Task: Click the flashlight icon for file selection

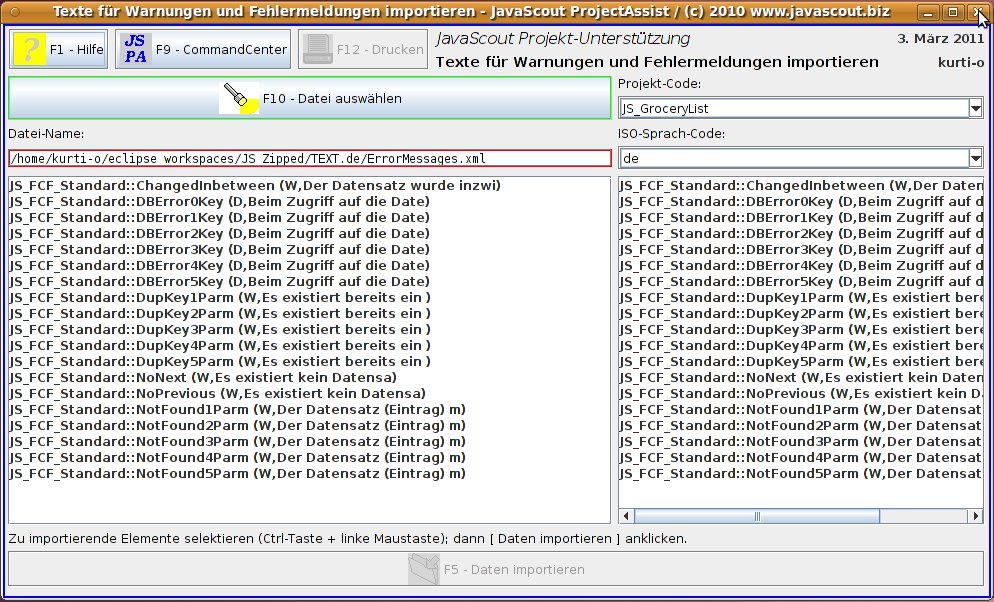Action: pyautogui.click(x=239, y=98)
